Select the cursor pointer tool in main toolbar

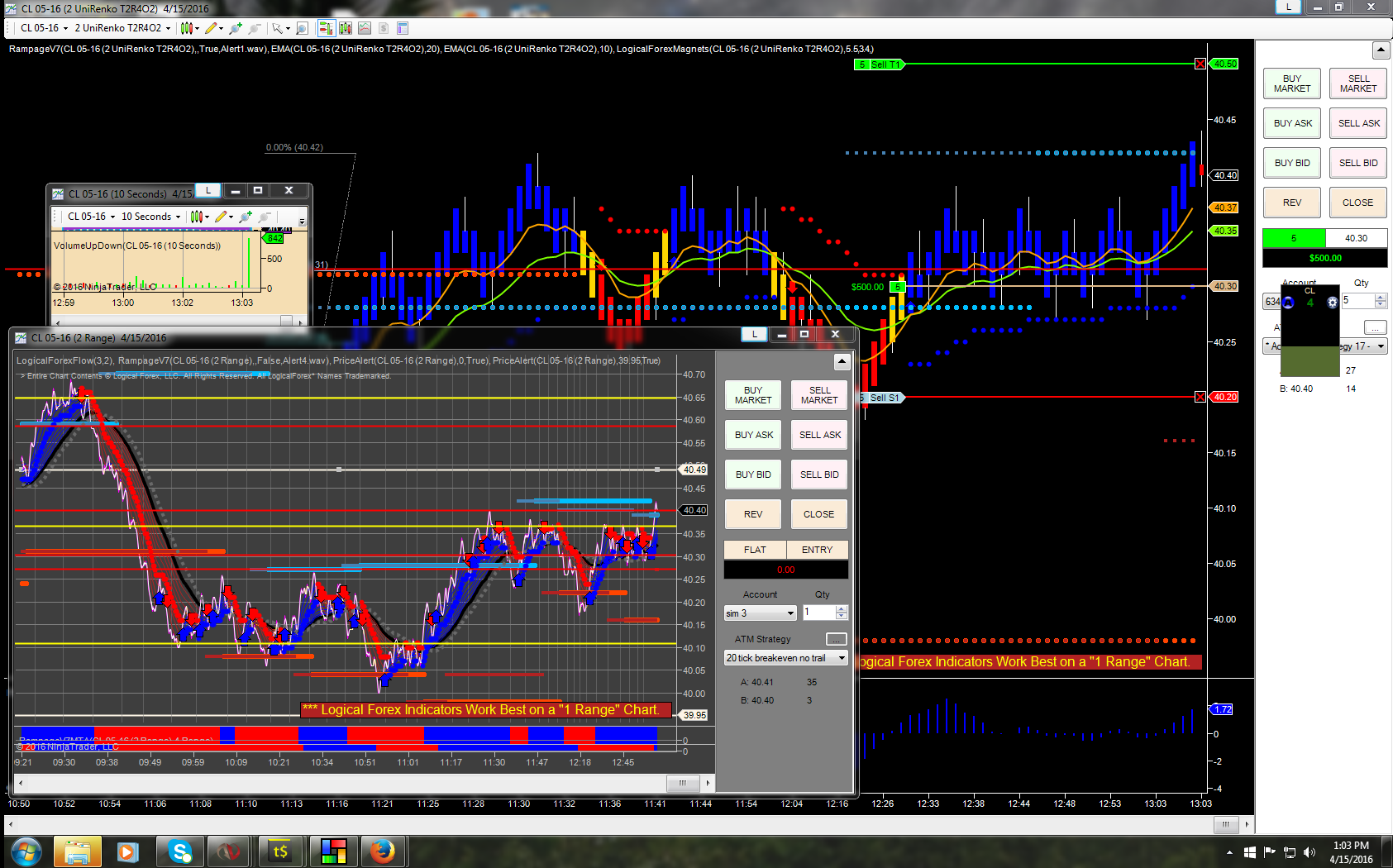(277, 28)
